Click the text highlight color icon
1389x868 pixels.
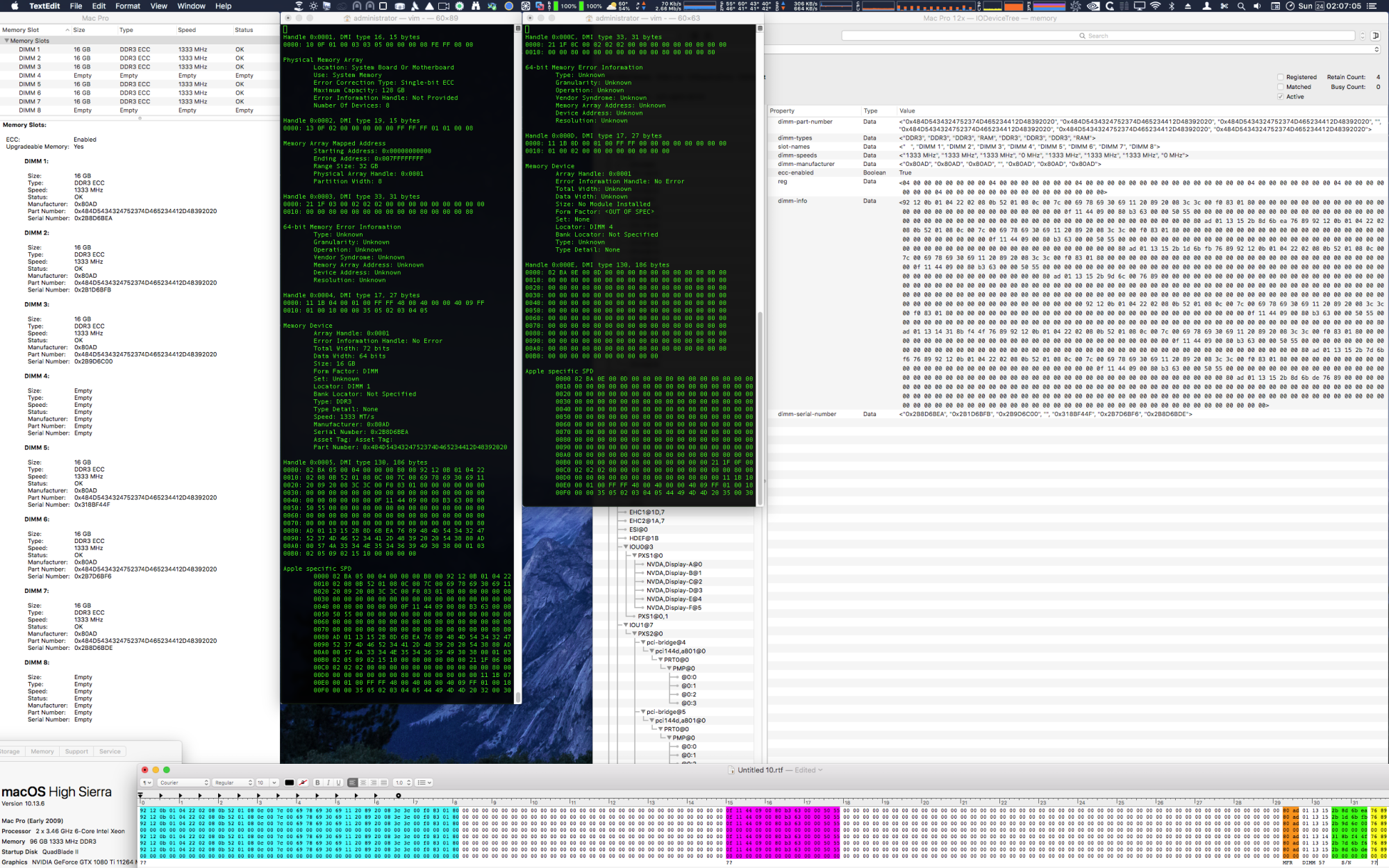click(x=303, y=783)
